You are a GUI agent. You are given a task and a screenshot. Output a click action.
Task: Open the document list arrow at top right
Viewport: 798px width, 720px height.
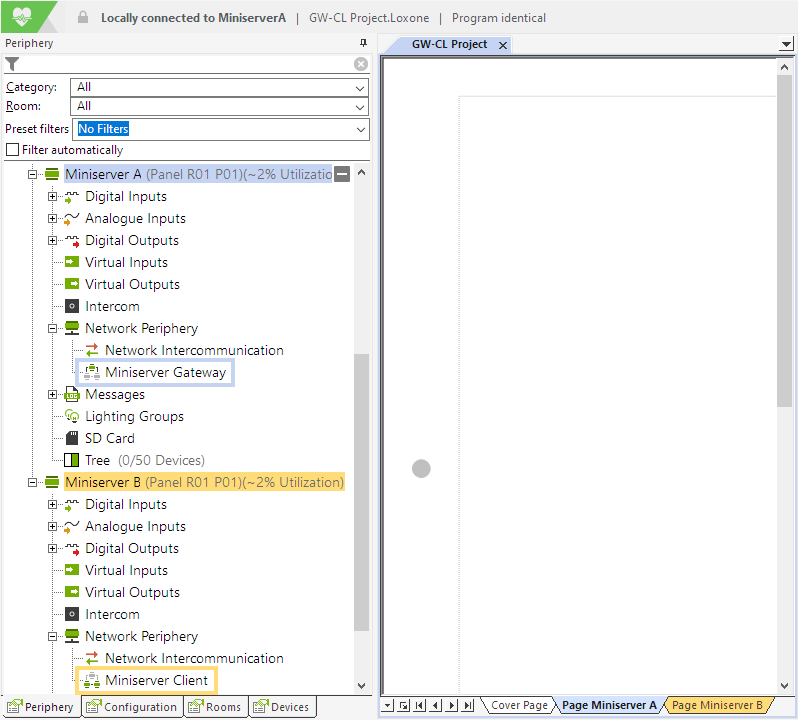(x=786, y=44)
